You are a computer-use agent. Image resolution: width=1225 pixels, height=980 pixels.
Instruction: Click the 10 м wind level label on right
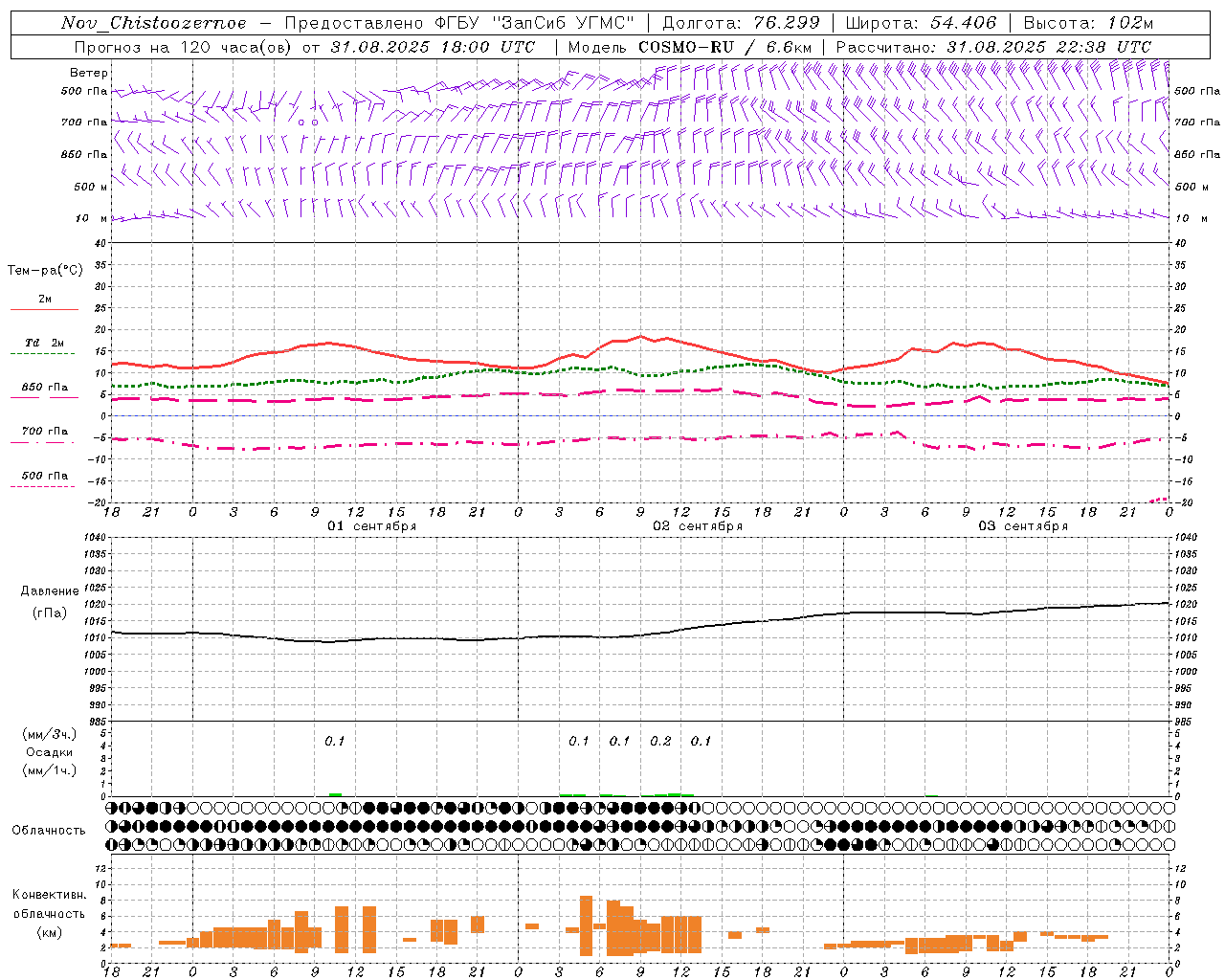pyautogui.click(x=1190, y=218)
